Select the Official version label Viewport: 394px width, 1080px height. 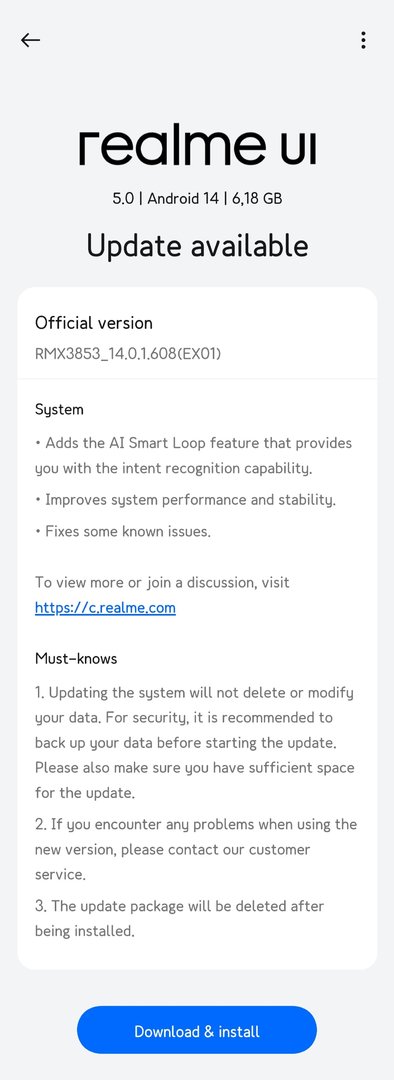tap(94, 323)
